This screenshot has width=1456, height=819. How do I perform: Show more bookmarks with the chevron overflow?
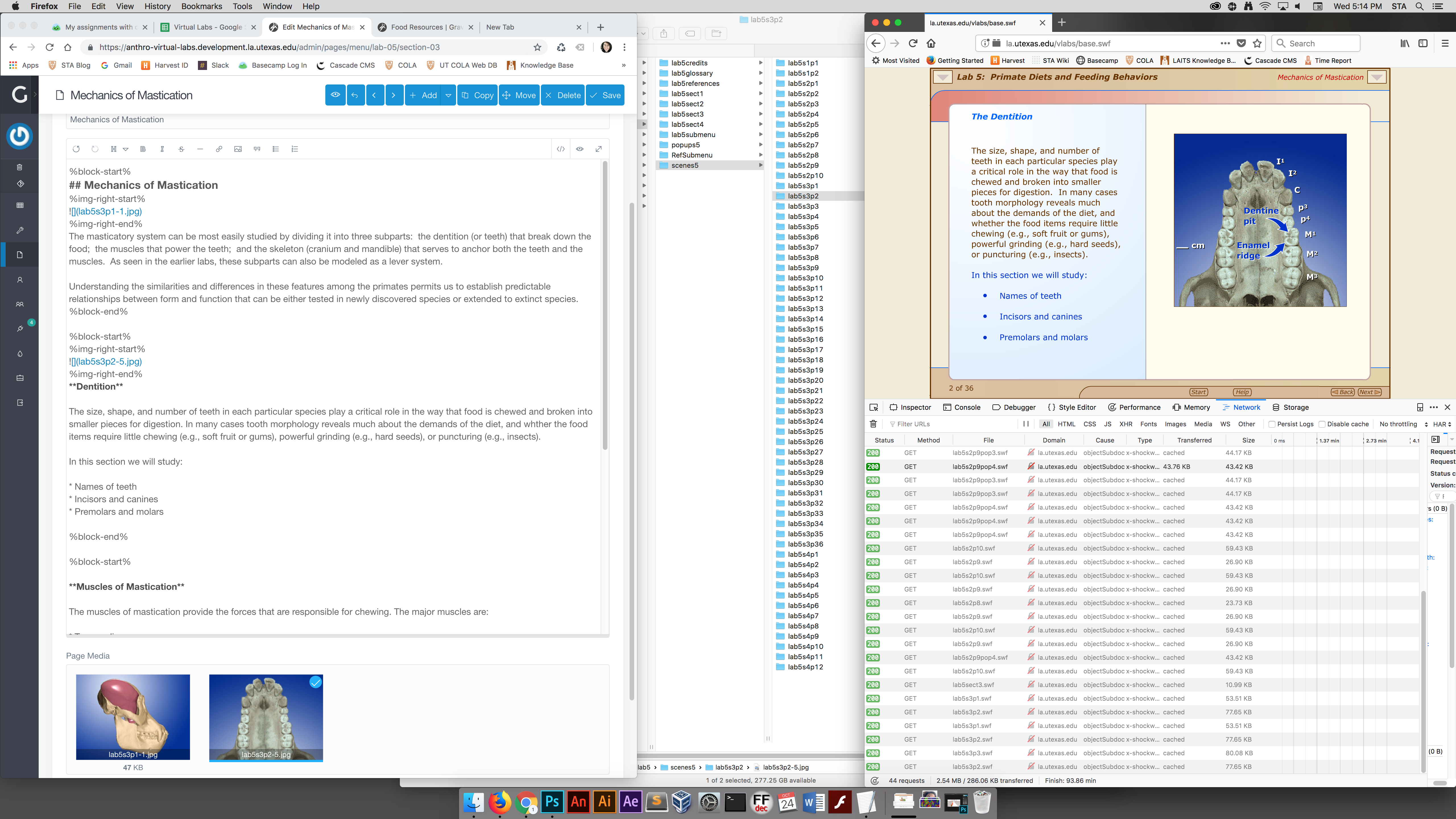pyautogui.click(x=623, y=65)
